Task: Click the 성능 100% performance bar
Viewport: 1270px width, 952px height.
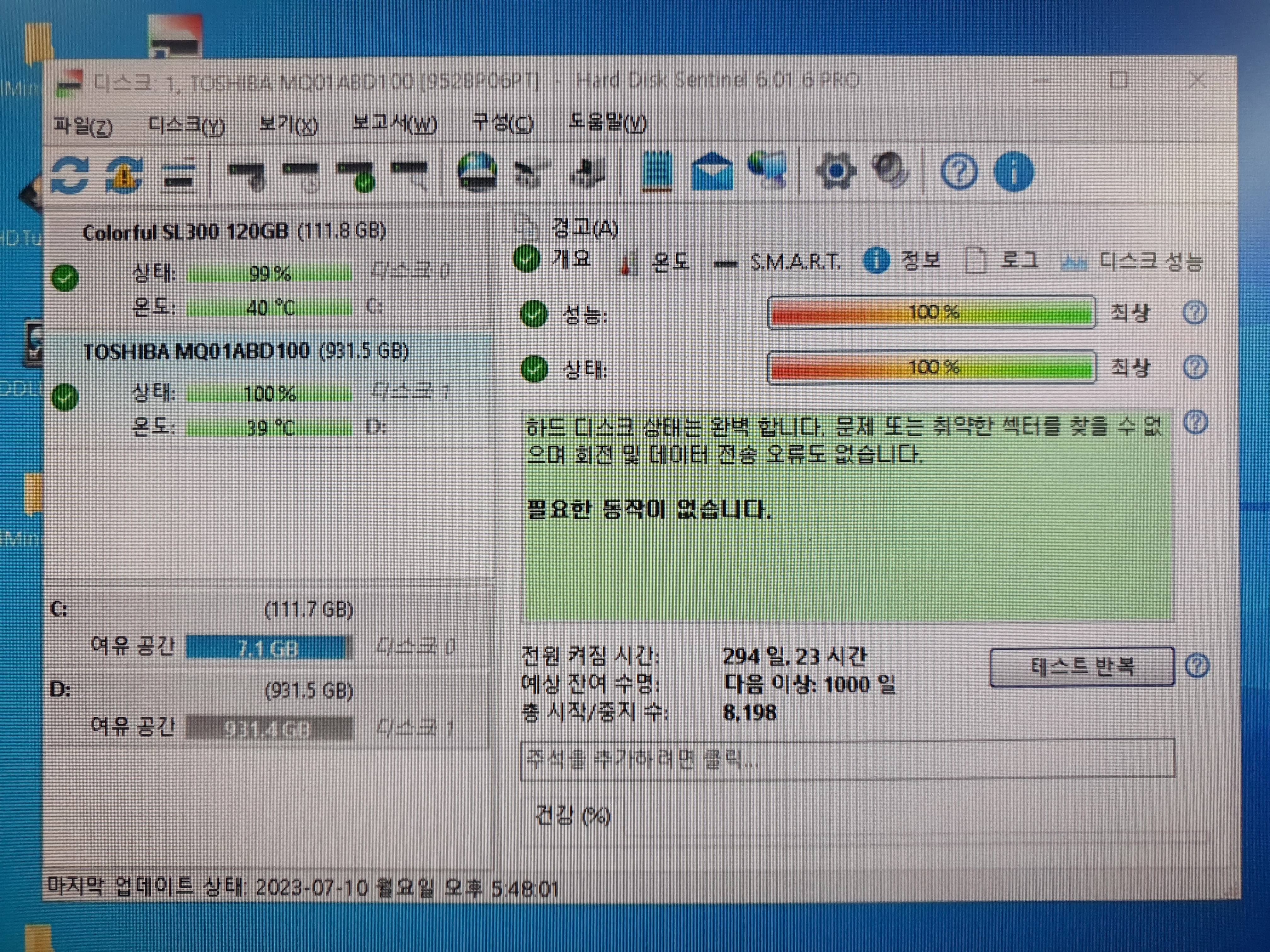Action: (x=931, y=313)
